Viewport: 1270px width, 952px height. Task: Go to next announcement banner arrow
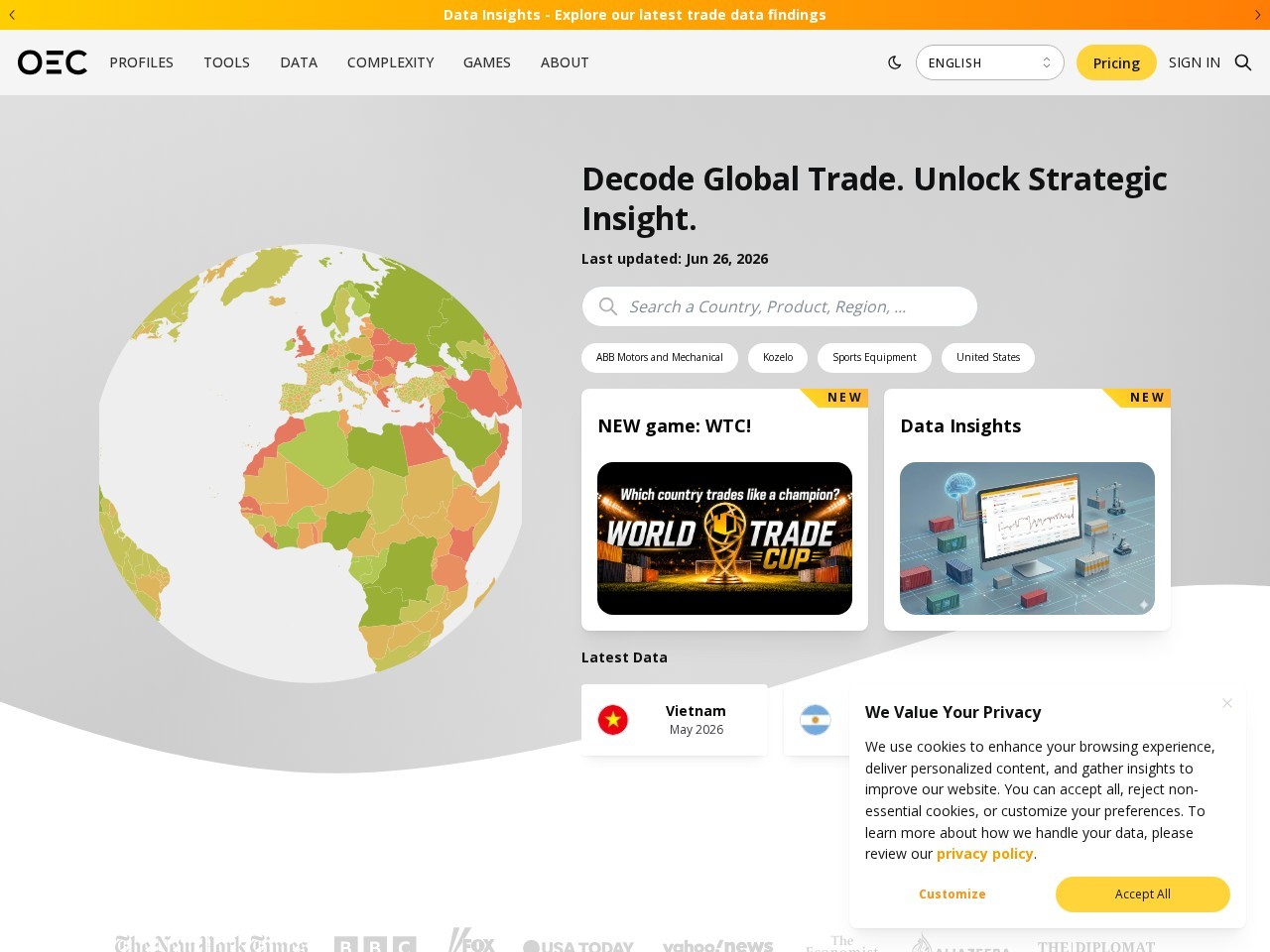pyautogui.click(x=1257, y=15)
